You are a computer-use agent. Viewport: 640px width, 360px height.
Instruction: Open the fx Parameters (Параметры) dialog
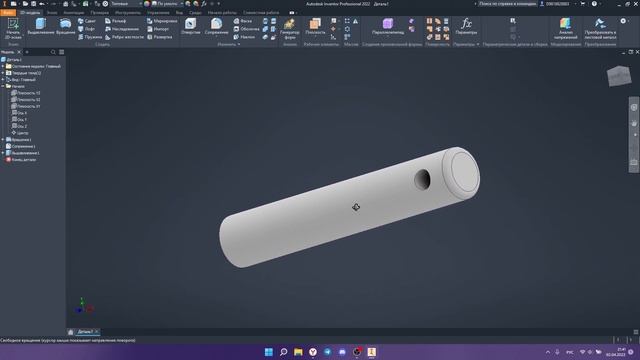click(466, 26)
